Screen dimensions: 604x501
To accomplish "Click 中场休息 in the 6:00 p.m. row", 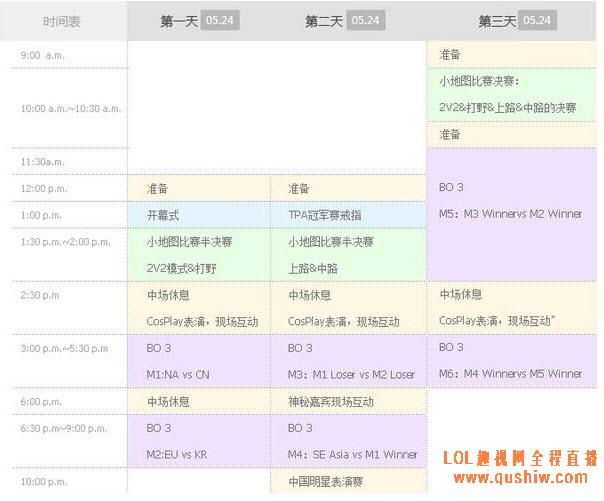I will [x=168, y=402].
